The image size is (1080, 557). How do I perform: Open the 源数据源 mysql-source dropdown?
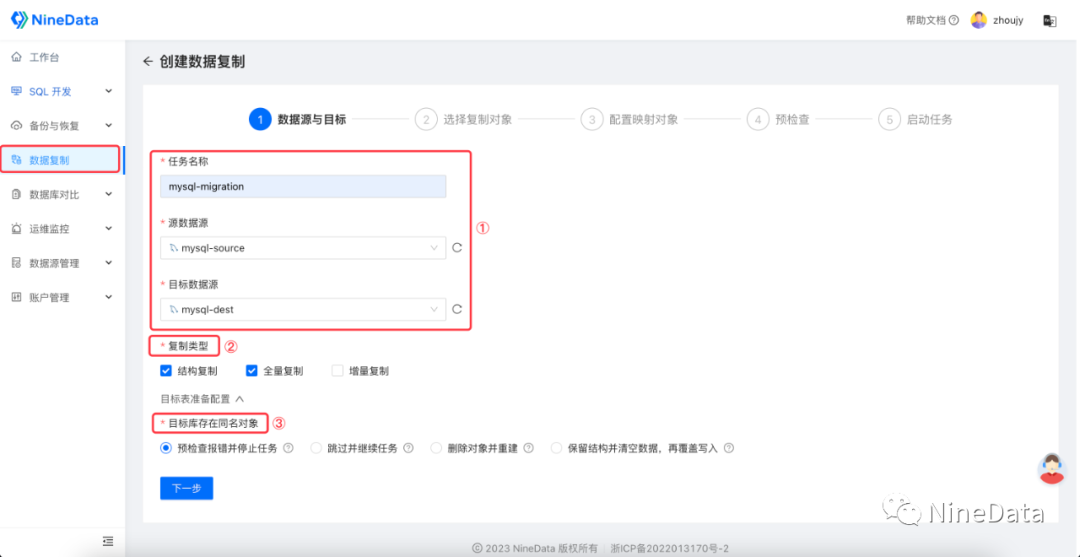pos(303,248)
